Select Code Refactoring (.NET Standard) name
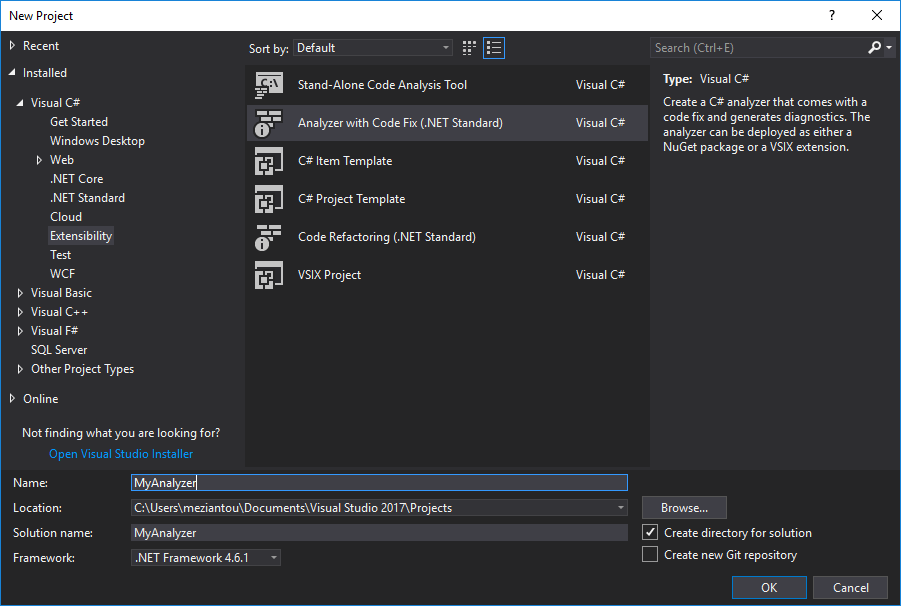 click(387, 237)
